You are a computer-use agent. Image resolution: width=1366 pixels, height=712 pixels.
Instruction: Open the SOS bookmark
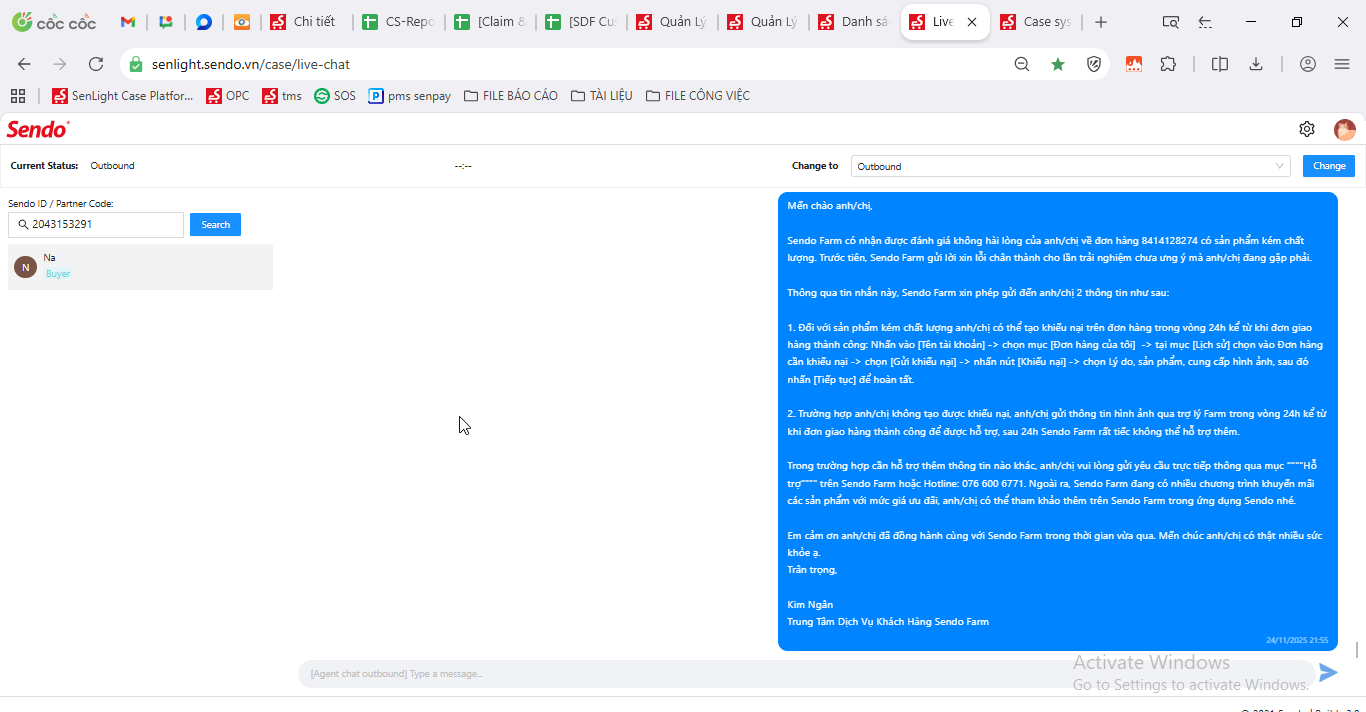click(x=335, y=96)
